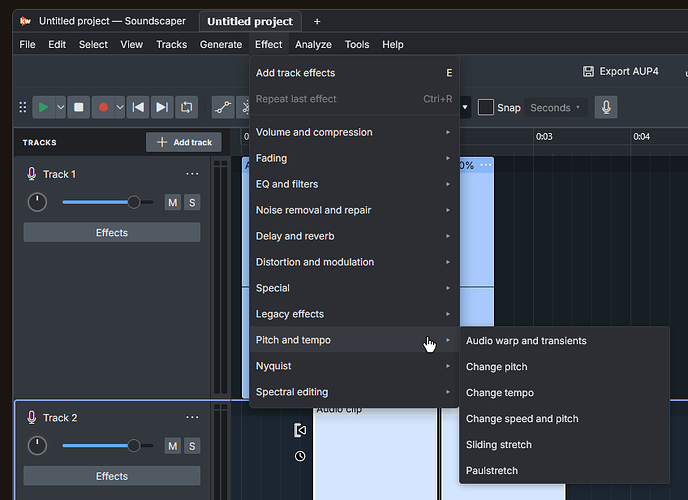Image resolution: width=688 pixels, height=500 pixels.
Task: Click the Export AUP4 save icon
Action: [x=588, y=71]
